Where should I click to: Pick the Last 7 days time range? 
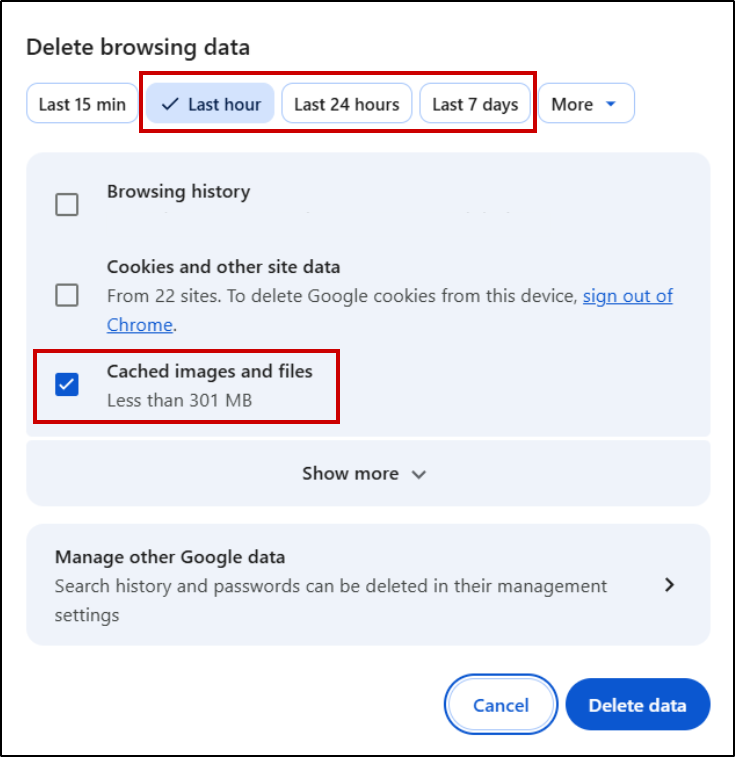point(475,104)
